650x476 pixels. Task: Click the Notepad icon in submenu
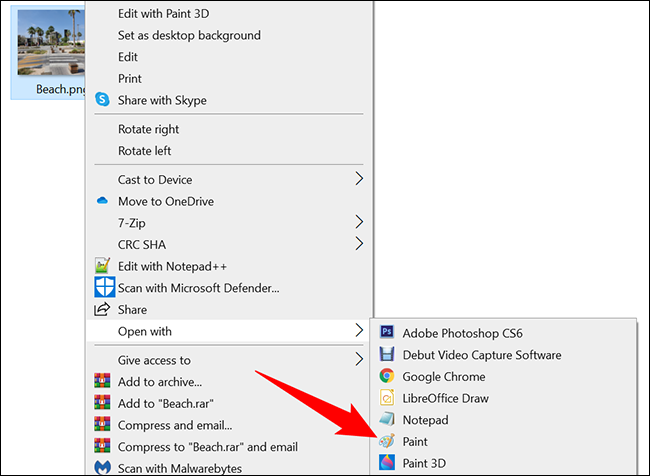(387, 420)
